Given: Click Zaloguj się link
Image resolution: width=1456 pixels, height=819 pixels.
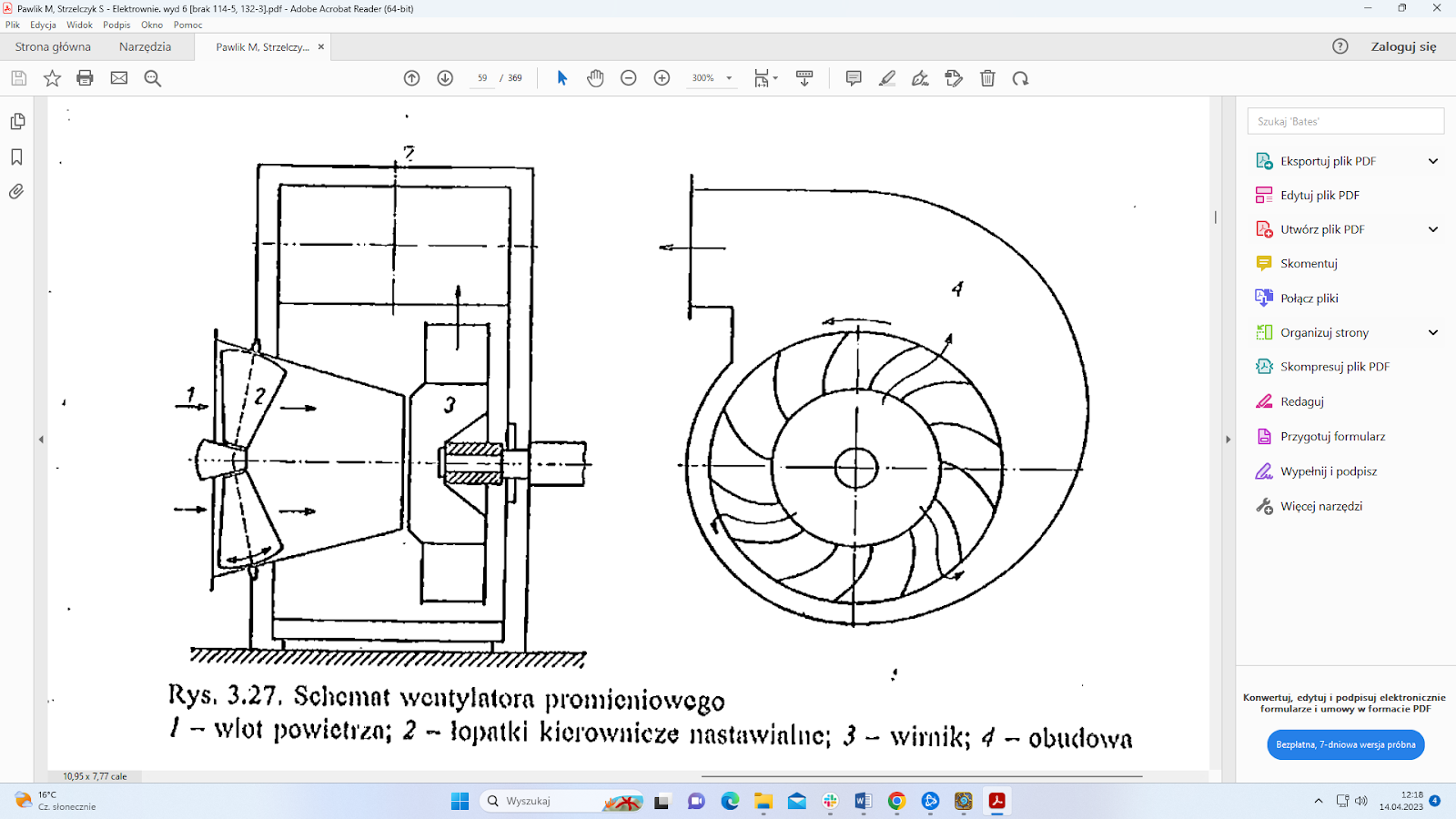Looking at the screenshot, I should tap(1403, 47).
